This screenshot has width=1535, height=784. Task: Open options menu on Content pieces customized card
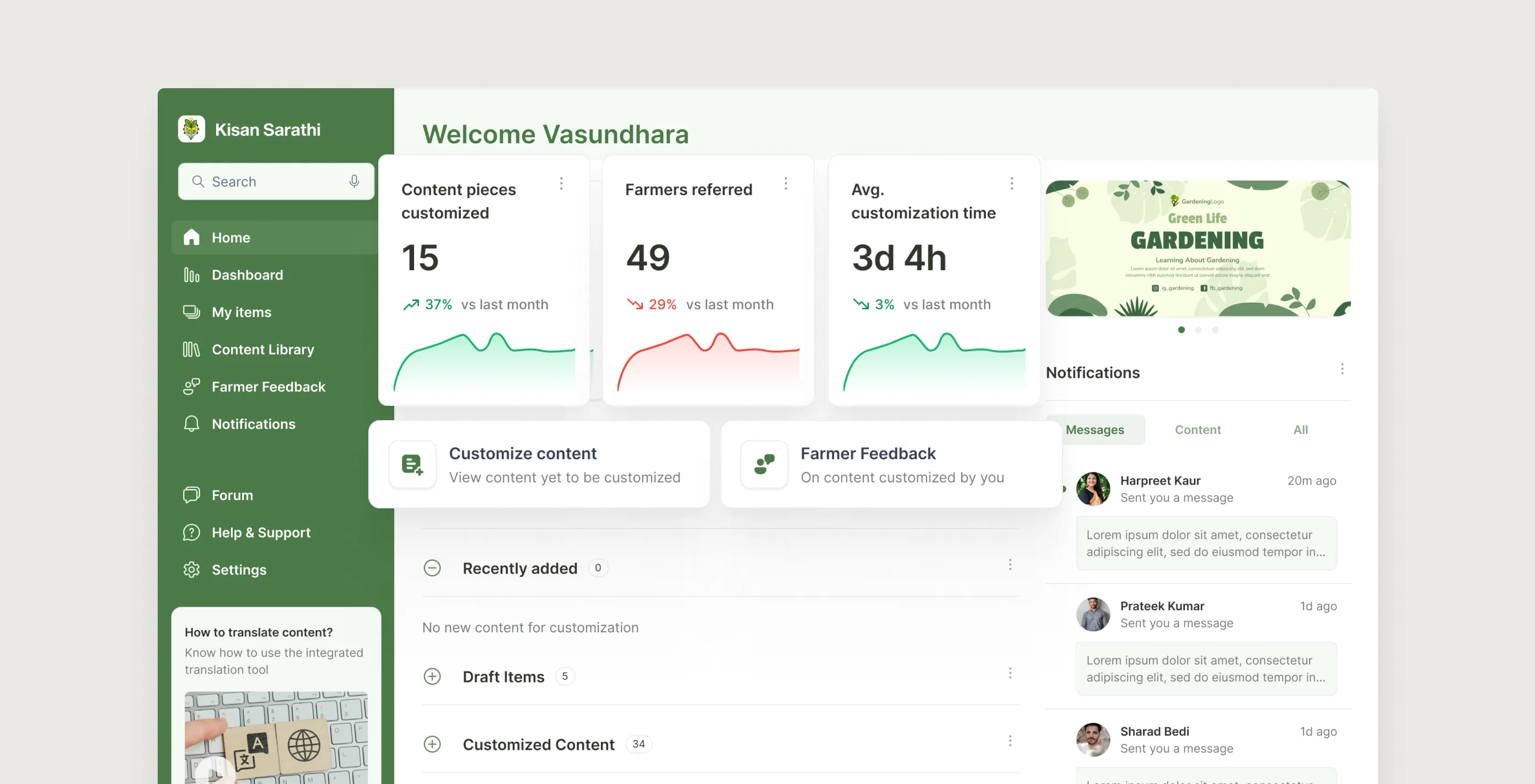(x=561, y=184)
